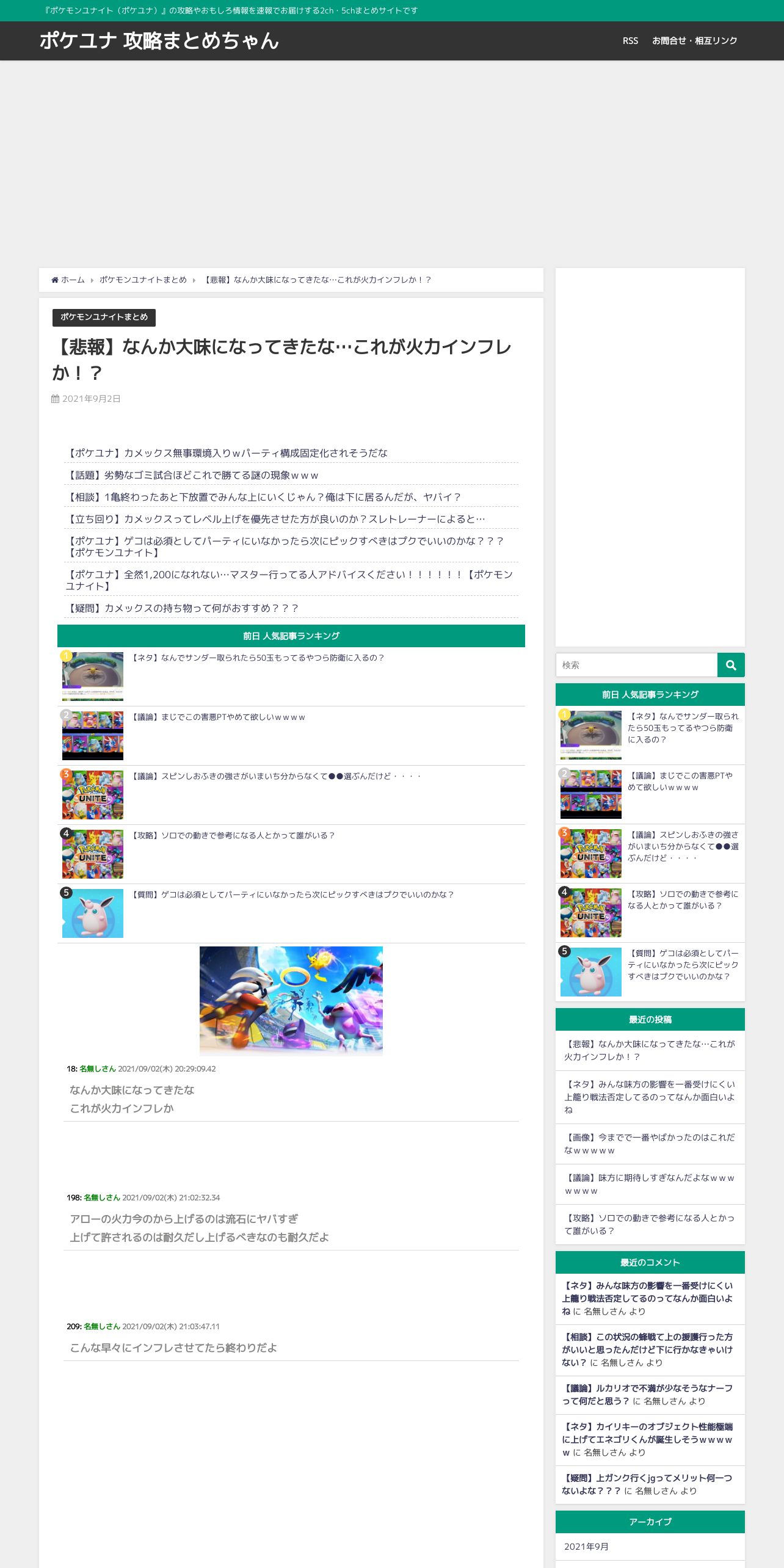Open 劣勢なゴミ試合ほど article link
784x1568 pixels.
(x=192, y=475)
